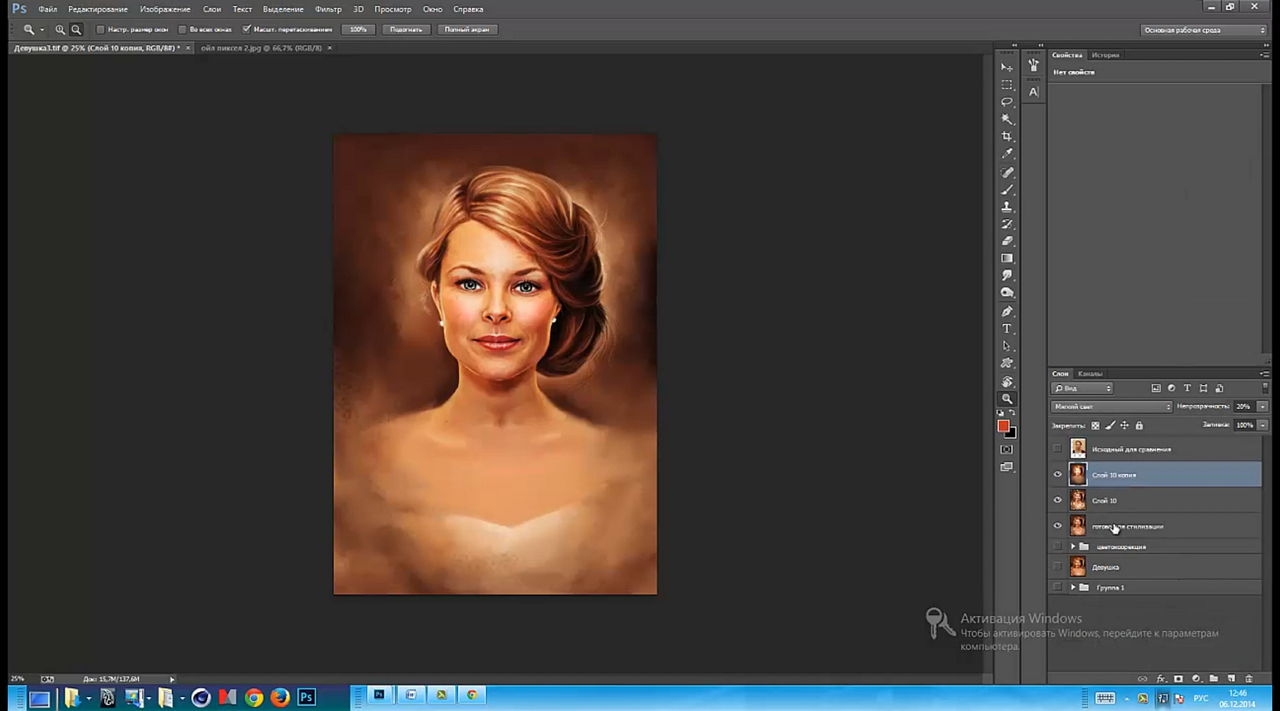
Task: Enable Настр. размер окон checkbox
Action: coord(100,29)
